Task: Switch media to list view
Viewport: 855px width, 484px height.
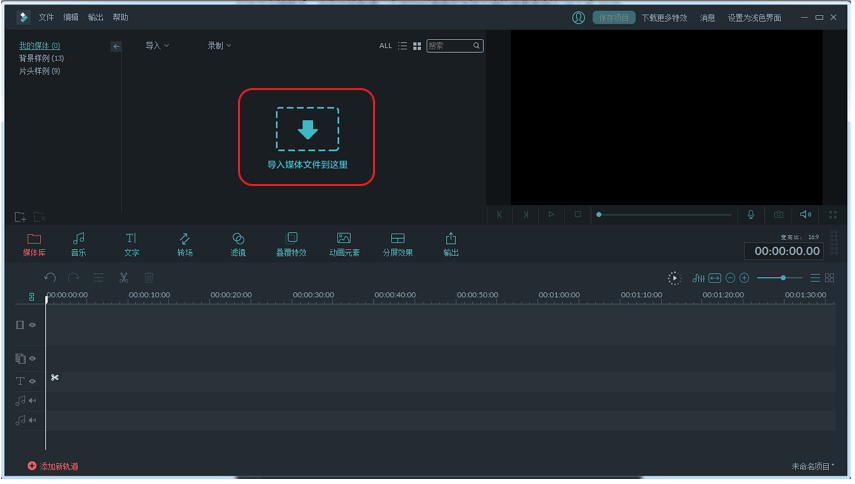Action: tap(402, 46)
